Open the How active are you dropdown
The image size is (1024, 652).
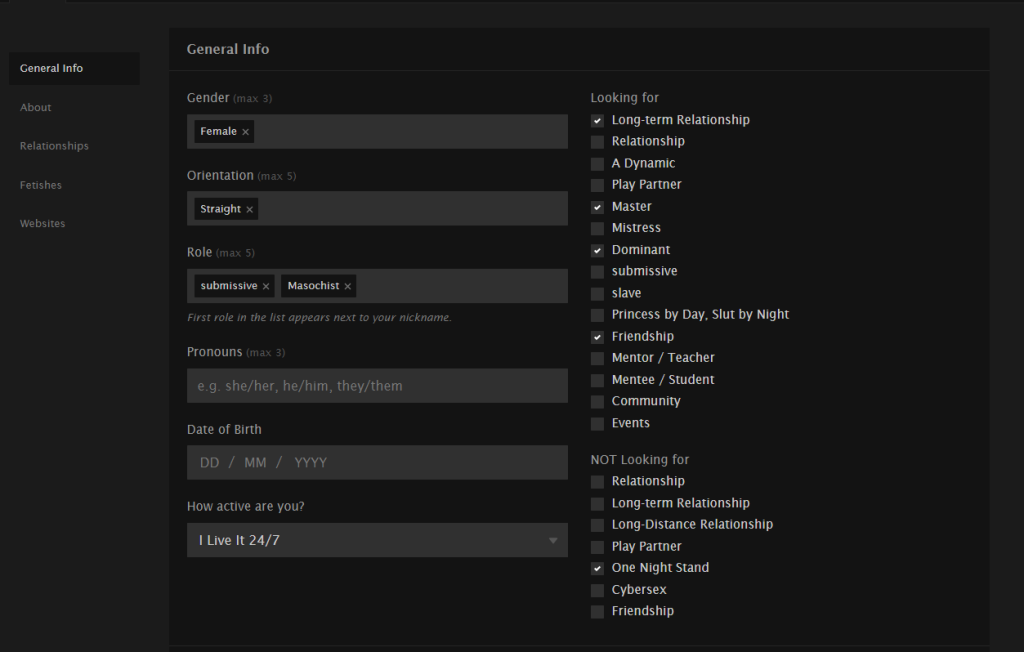pyautogui.click(x=377, y=540)
